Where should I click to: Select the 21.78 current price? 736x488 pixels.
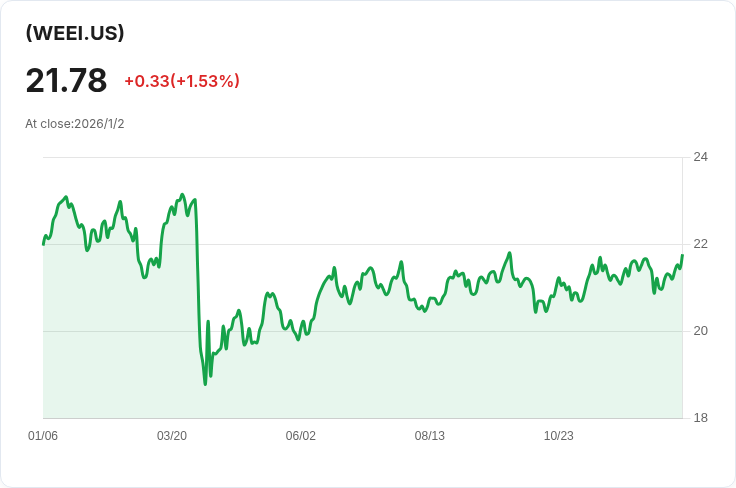(x=66, y=80)
